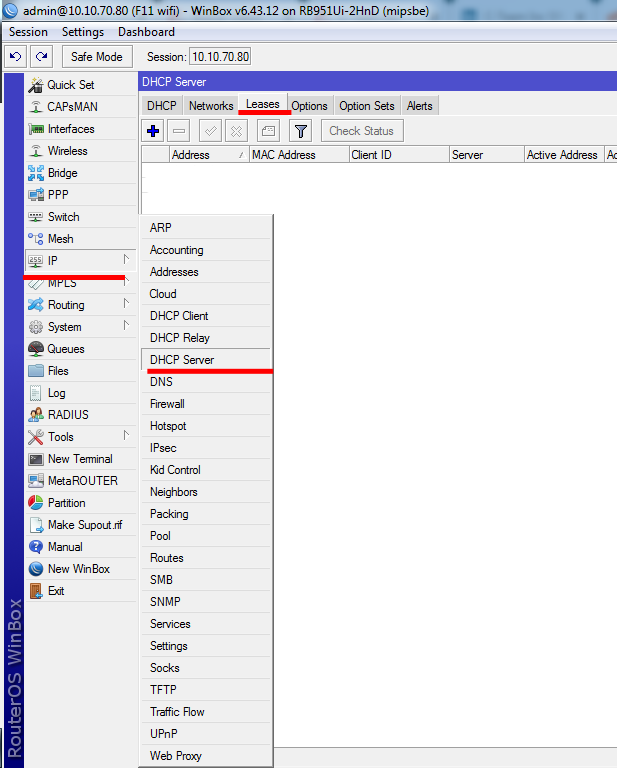
Task: Open the Session menu
Action: click(28, 32)
